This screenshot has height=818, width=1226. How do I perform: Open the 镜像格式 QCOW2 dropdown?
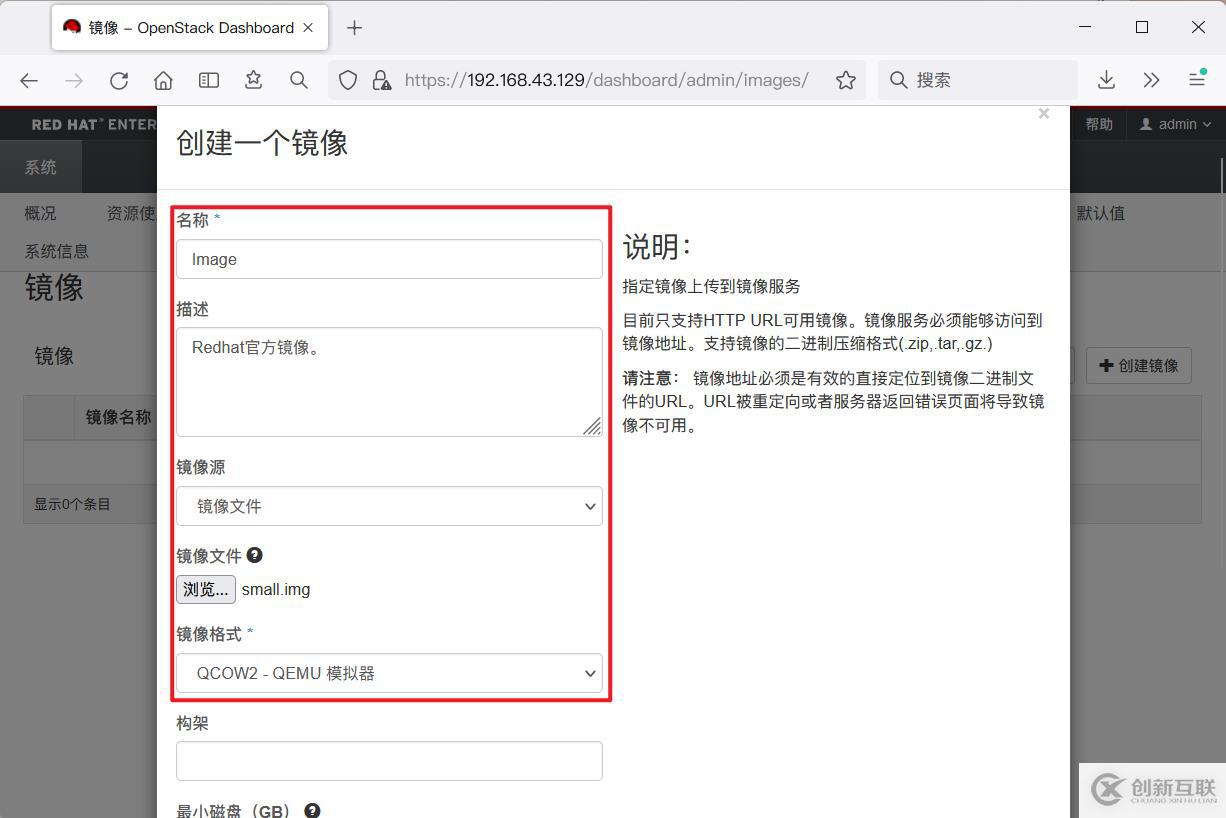(389, 673)
